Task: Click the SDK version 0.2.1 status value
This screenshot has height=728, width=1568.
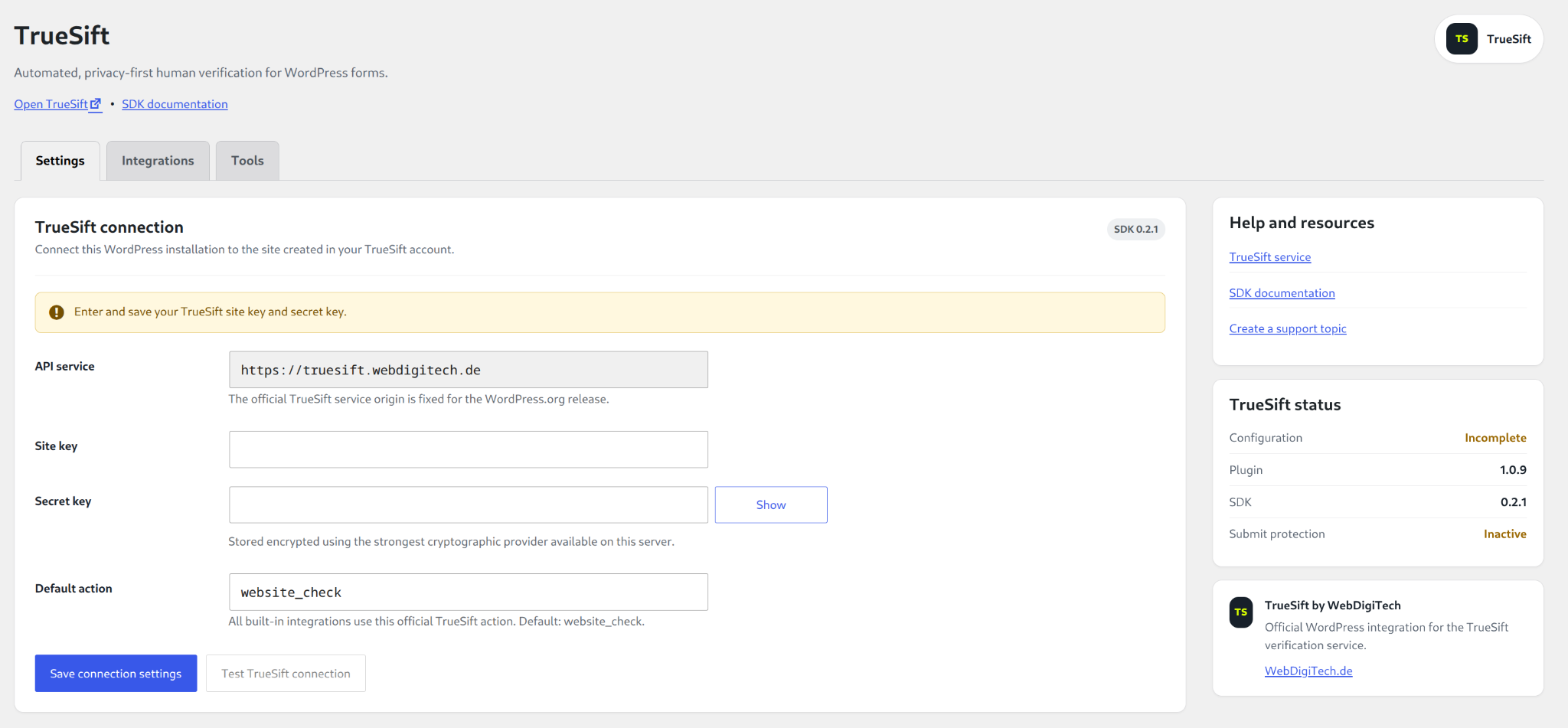Action: [1514, 502]
